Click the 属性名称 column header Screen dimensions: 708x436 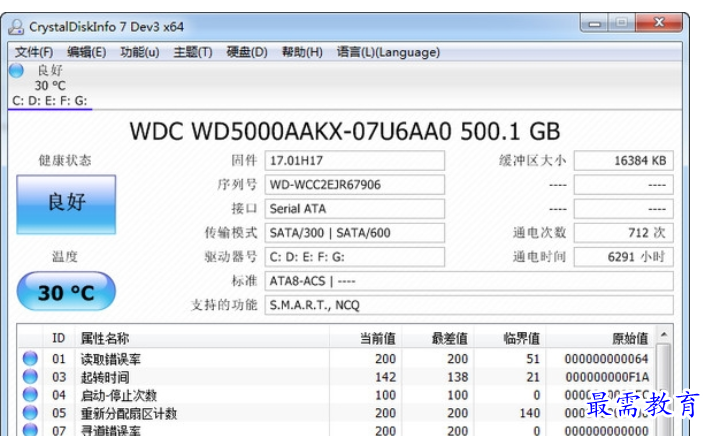tap(202, 338)
